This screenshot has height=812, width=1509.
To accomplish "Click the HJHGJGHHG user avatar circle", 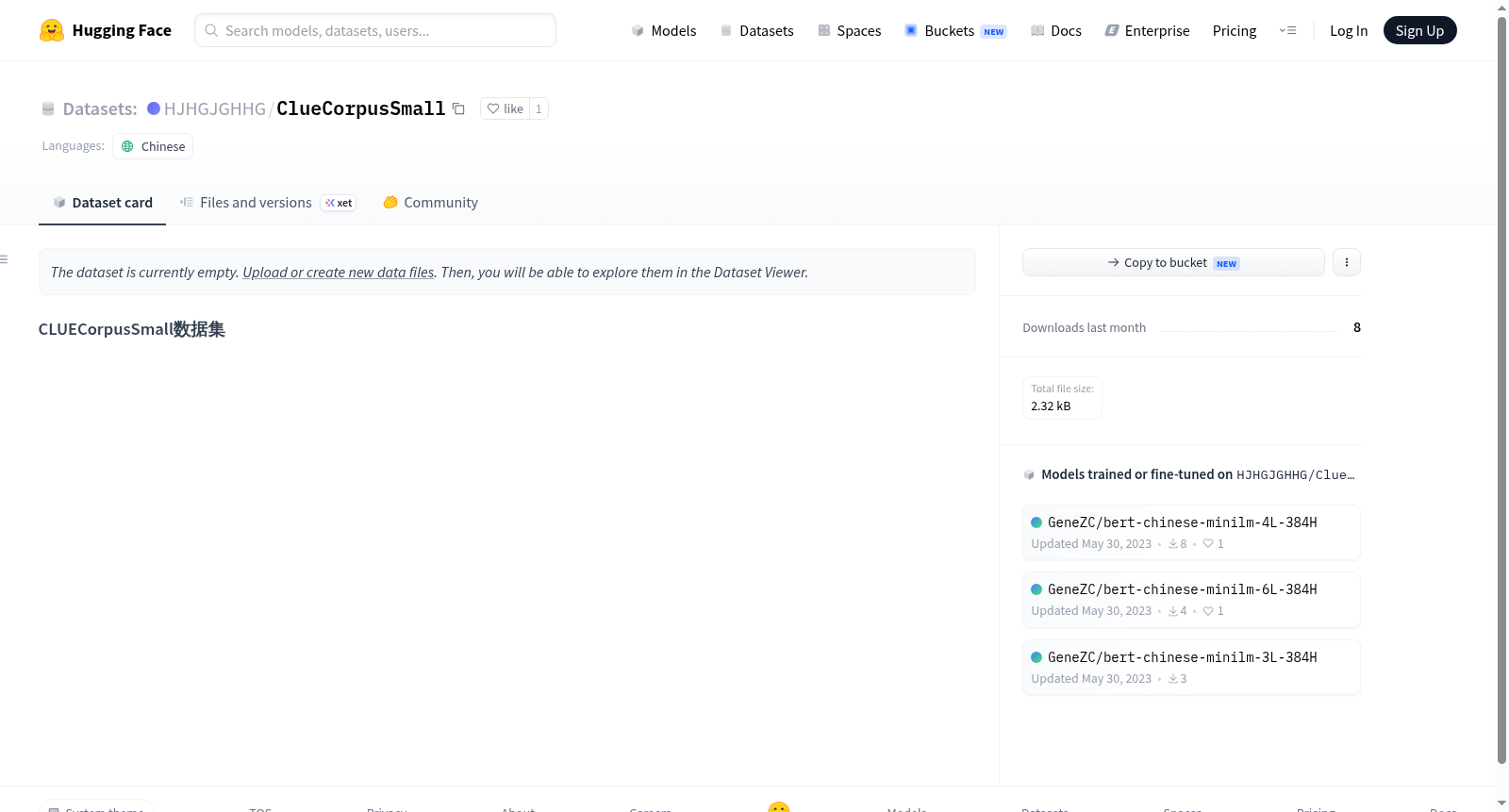I will click(154, 108).
